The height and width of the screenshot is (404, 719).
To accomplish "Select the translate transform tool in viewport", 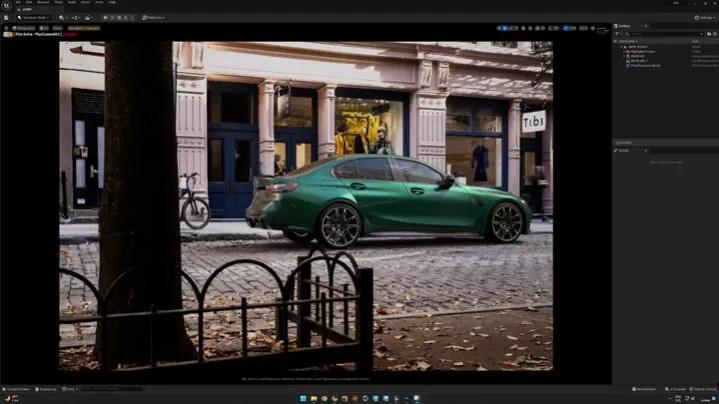I will pyautogui.click(x=507, y=27).
